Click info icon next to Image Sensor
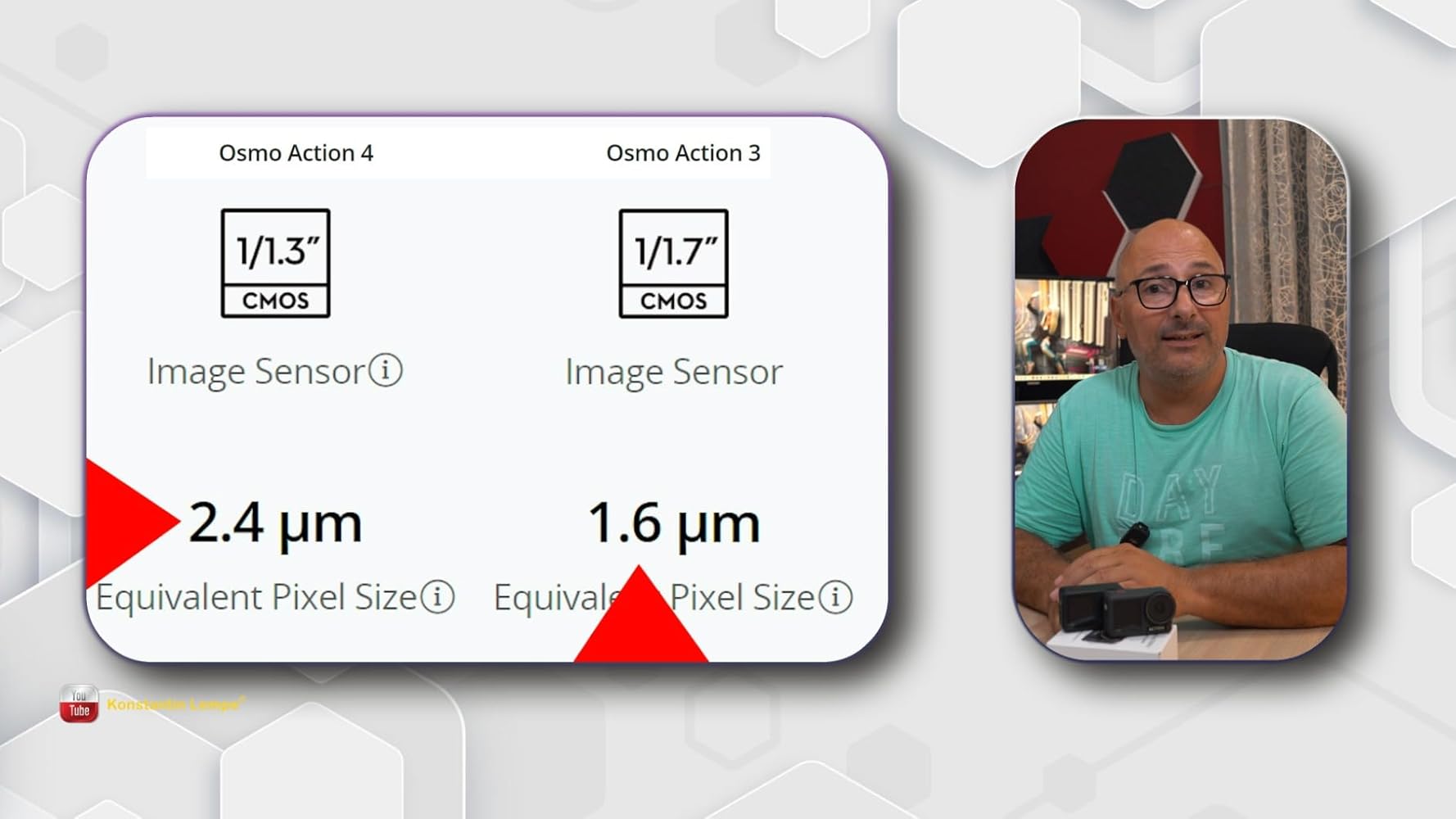The height and width of the screenshot is (819, 1456). click(x=385, y=370)
